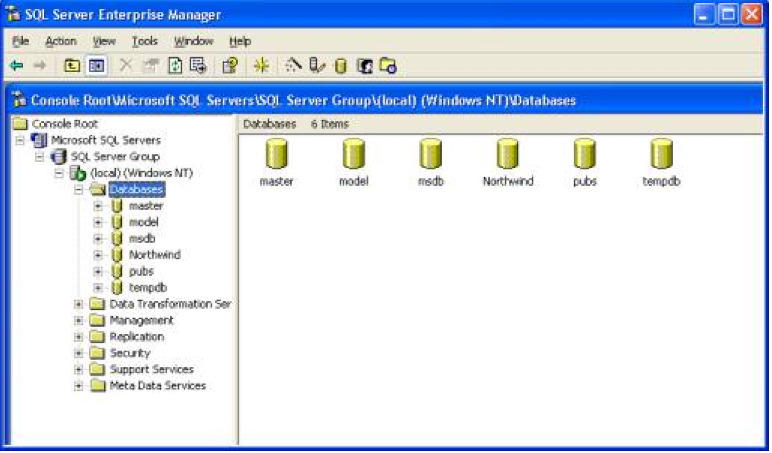
Task: Open the Northwind database icon in right pane
Action: [x=507, y=156]
